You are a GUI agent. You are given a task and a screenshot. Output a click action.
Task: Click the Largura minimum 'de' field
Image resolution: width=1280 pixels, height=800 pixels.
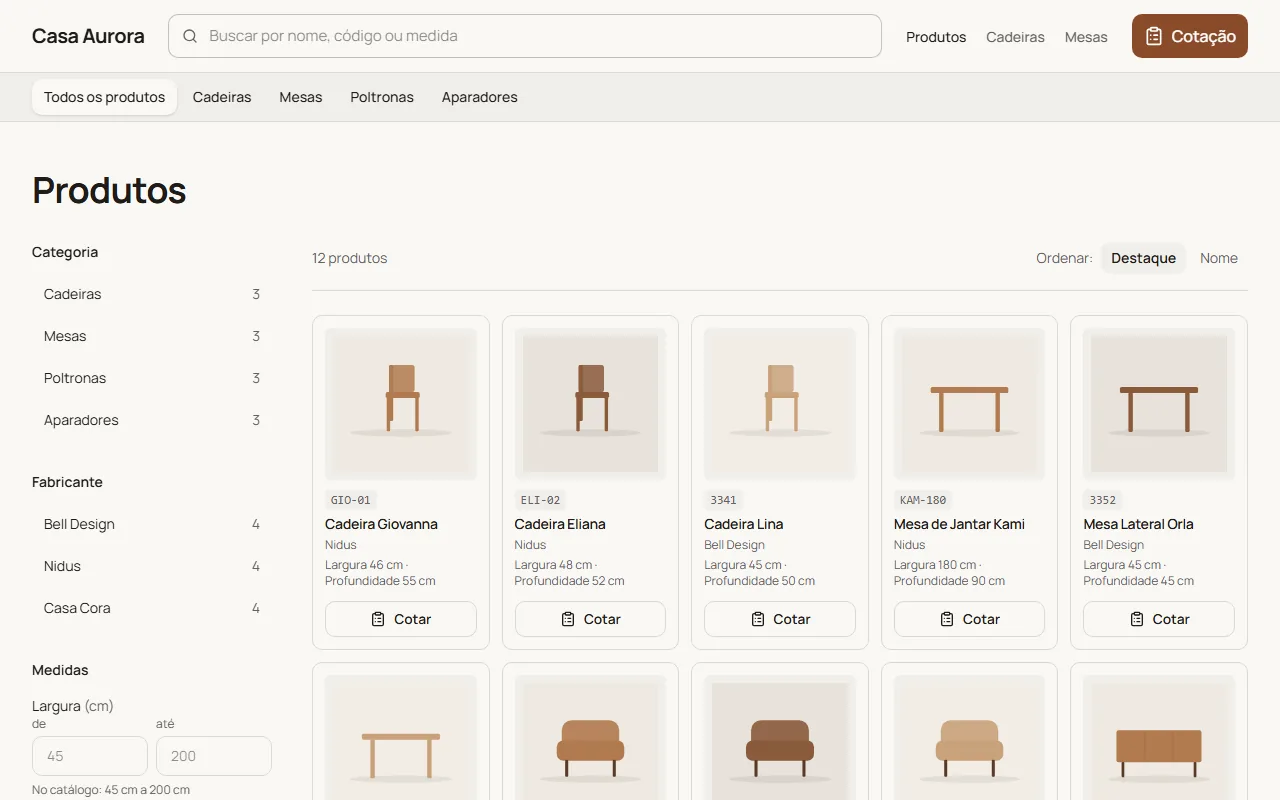click(90, 756)
